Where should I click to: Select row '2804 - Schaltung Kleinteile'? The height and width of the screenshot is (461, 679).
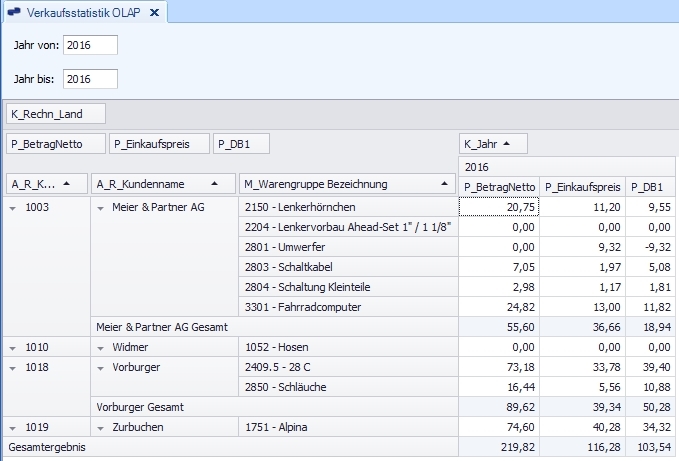(348, 287)
